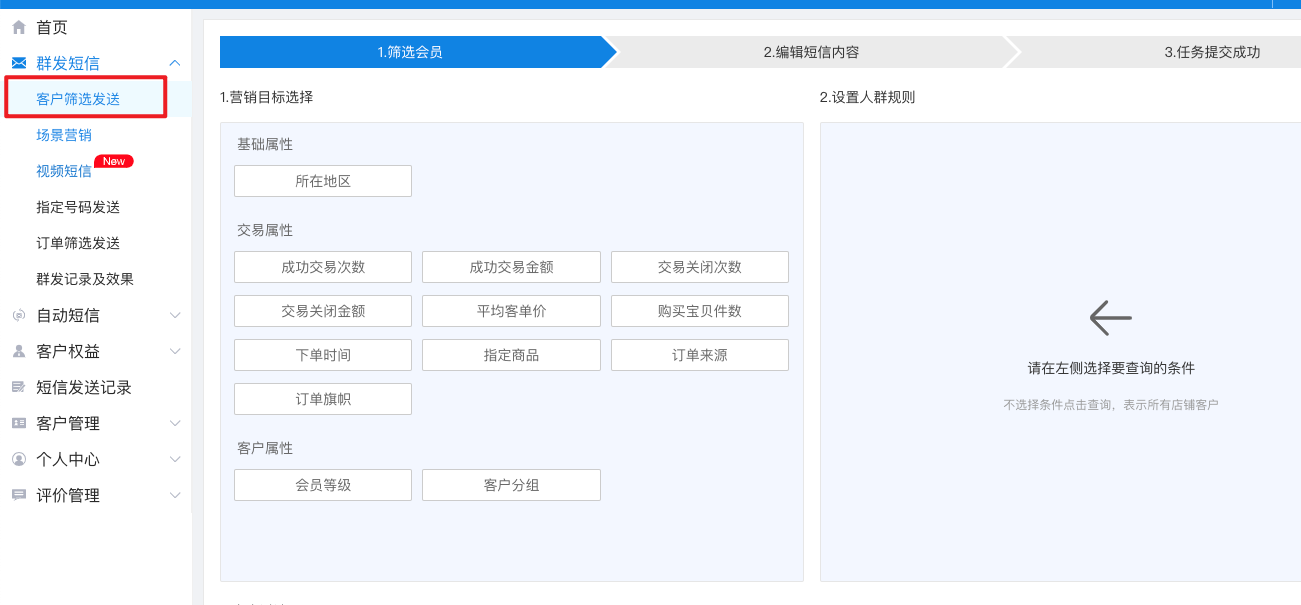Click step 1.筛选会员

(410, 52)
